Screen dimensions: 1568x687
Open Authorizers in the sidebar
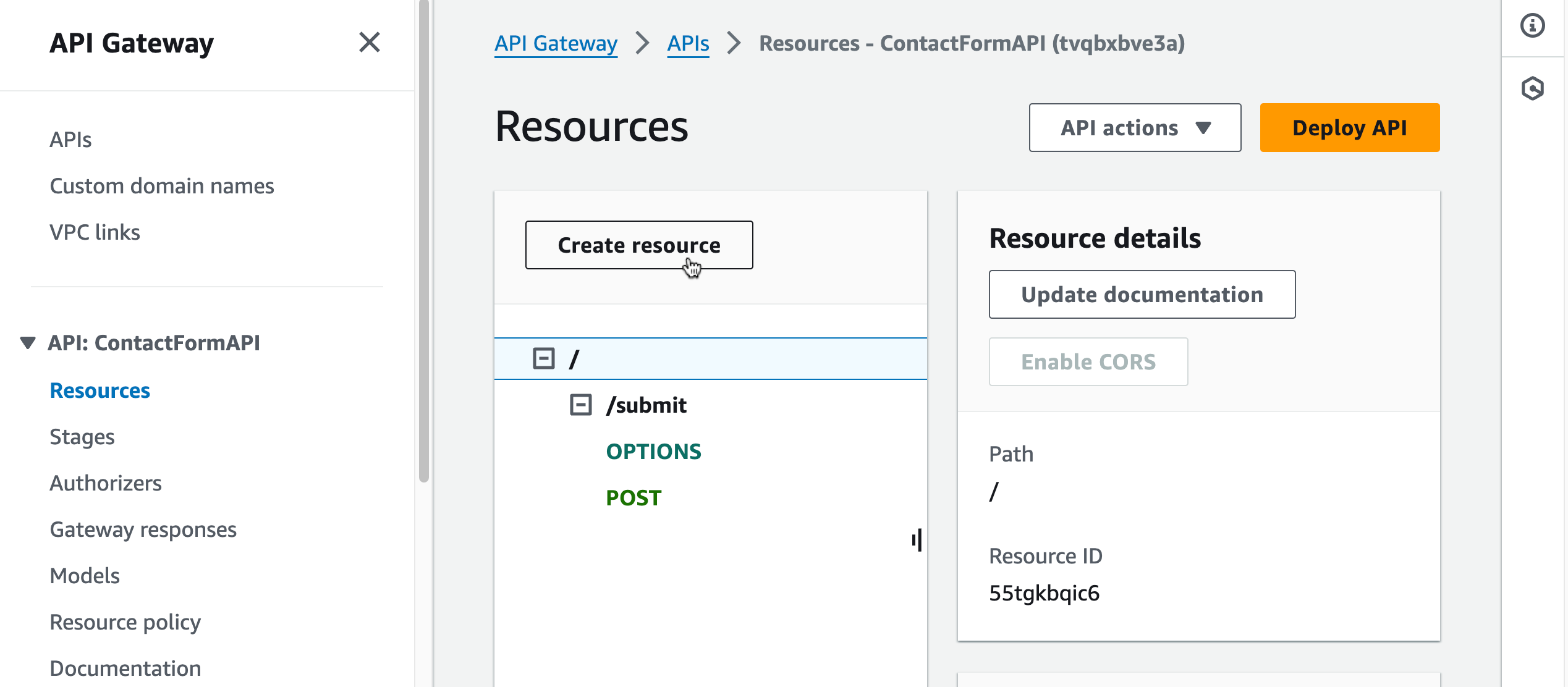click(106, 483)
